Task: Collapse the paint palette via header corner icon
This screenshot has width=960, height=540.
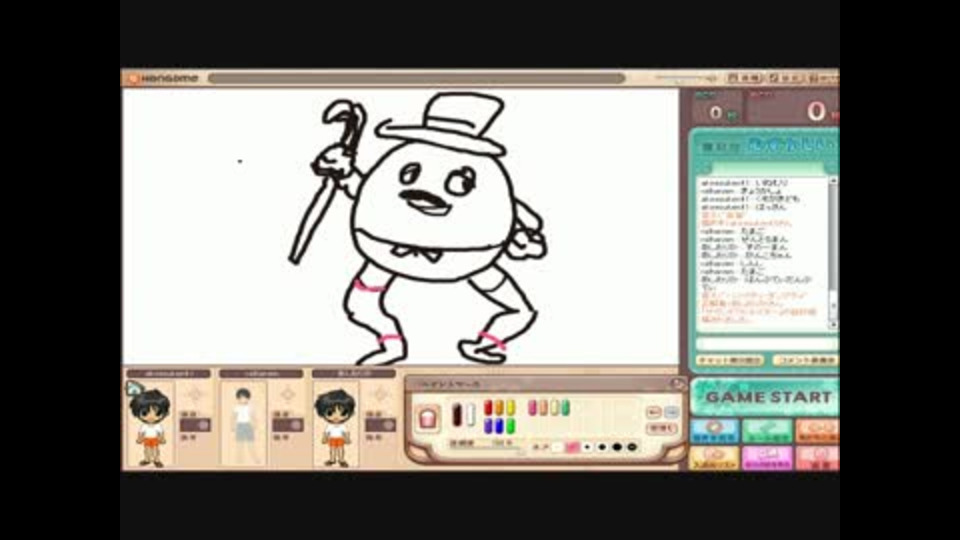Action: (677, 384)
